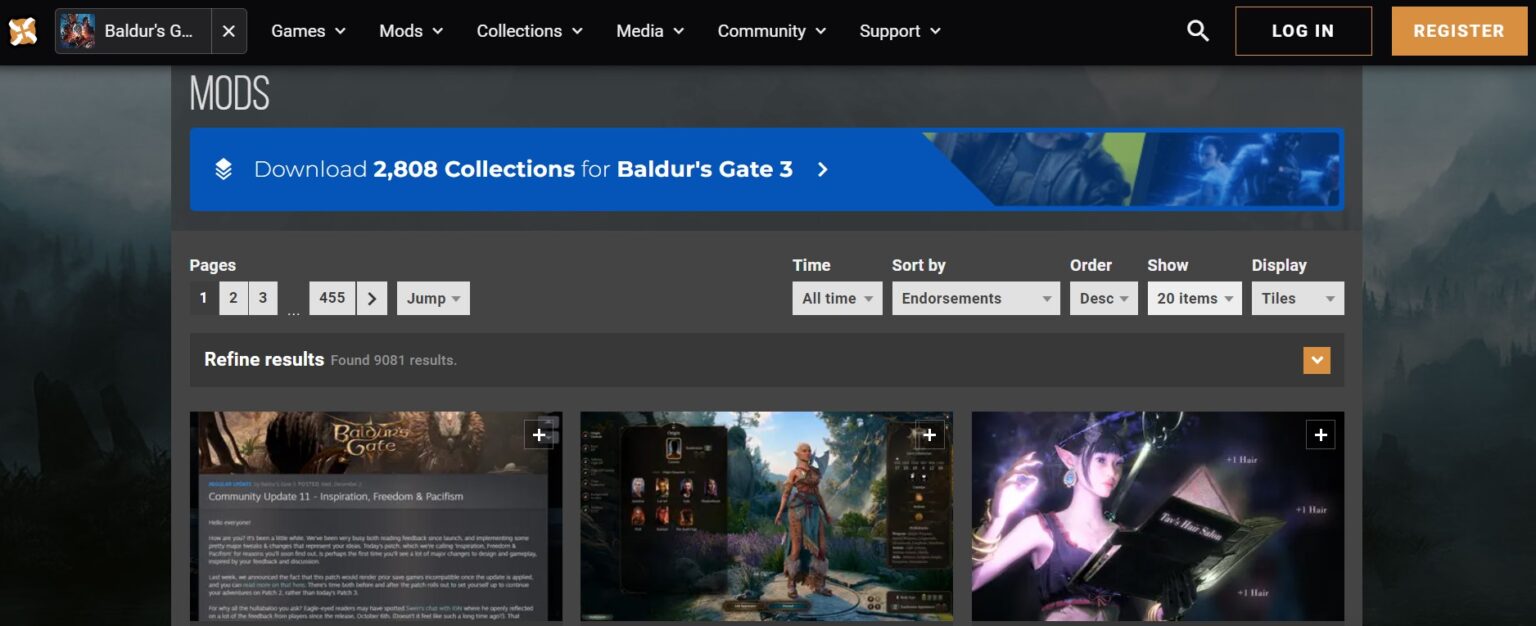Open the Sort by Endorsements dropdown

click(975, 298)
